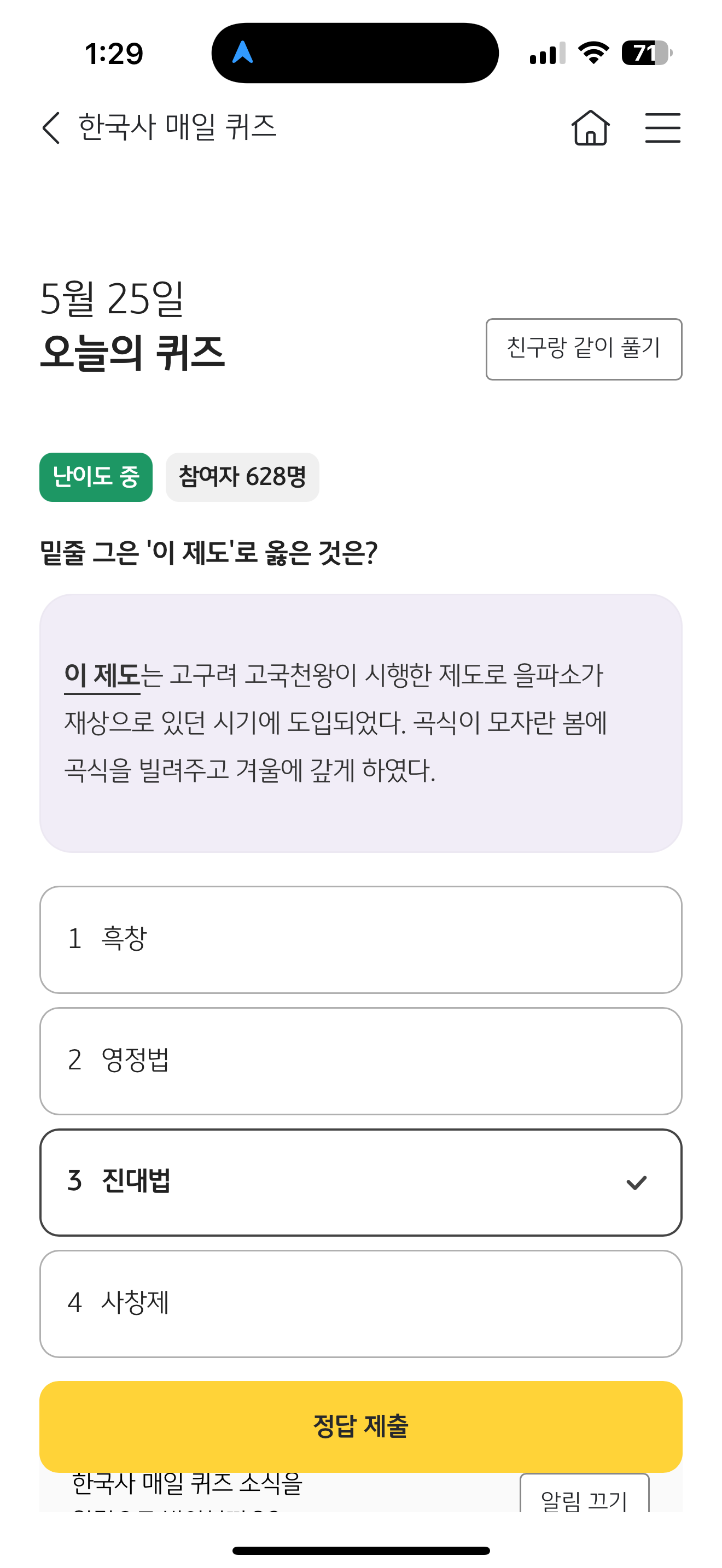Tap the 난이도 중 difficulty badge
This screenshot has width=722, height=1568.
(96, 477)
